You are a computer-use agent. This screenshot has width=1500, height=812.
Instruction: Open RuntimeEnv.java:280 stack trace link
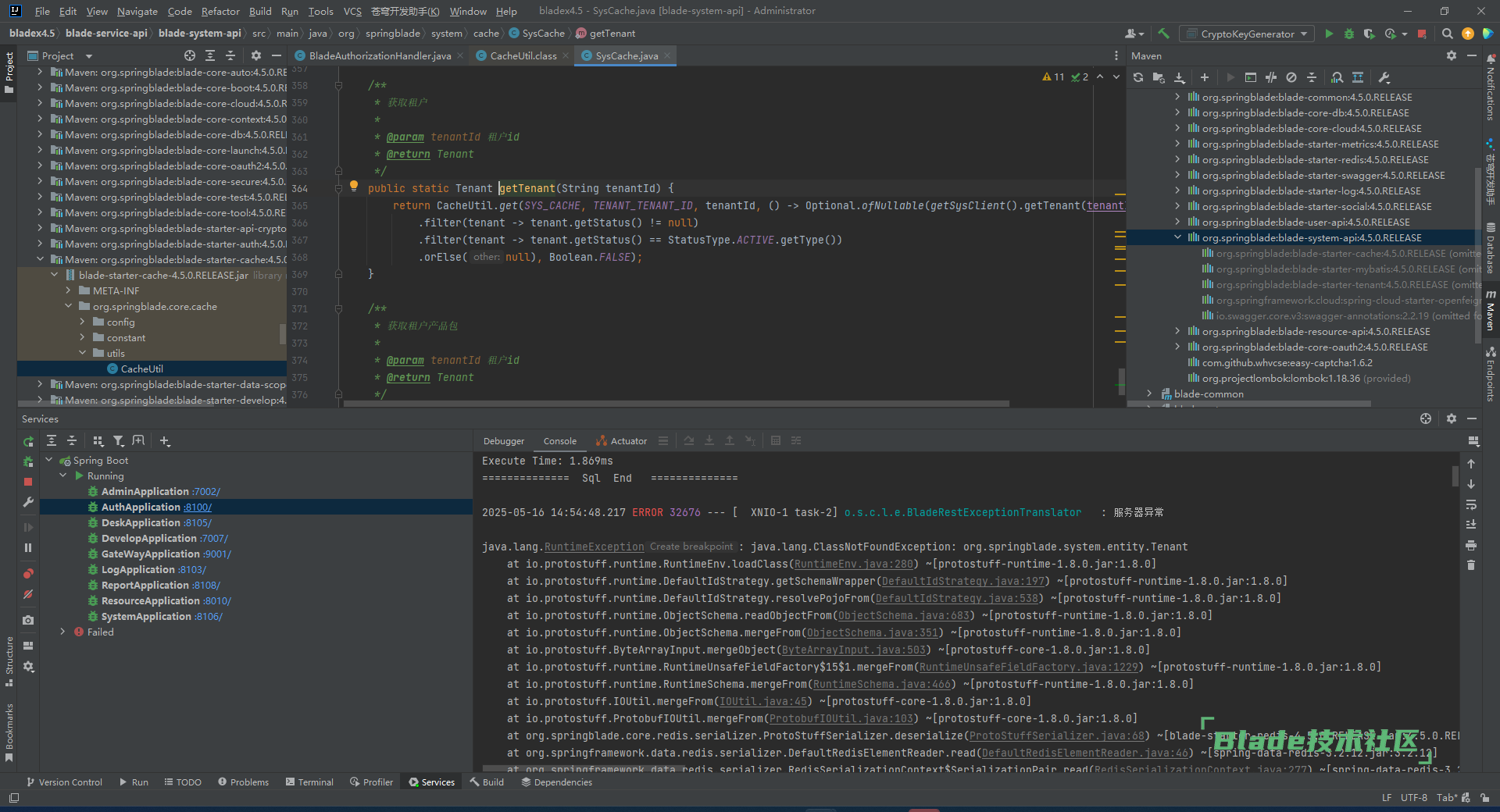tap(854, 564)
